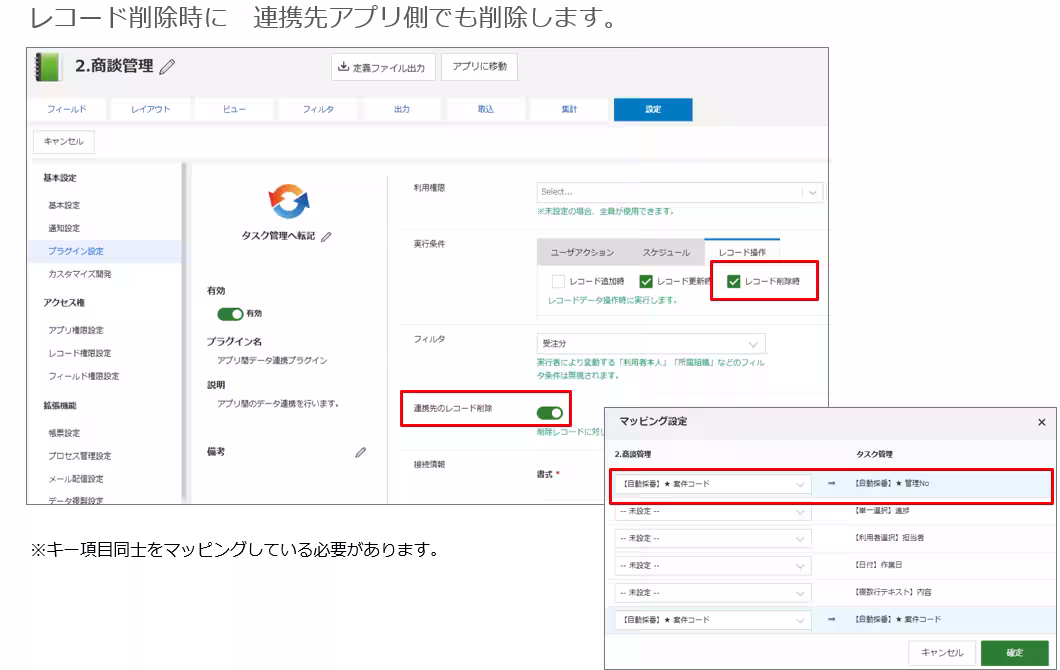Screen dimensions: 1060x670
Task: Click 【日付】作業日 target field text
Action: coord(877,565)
